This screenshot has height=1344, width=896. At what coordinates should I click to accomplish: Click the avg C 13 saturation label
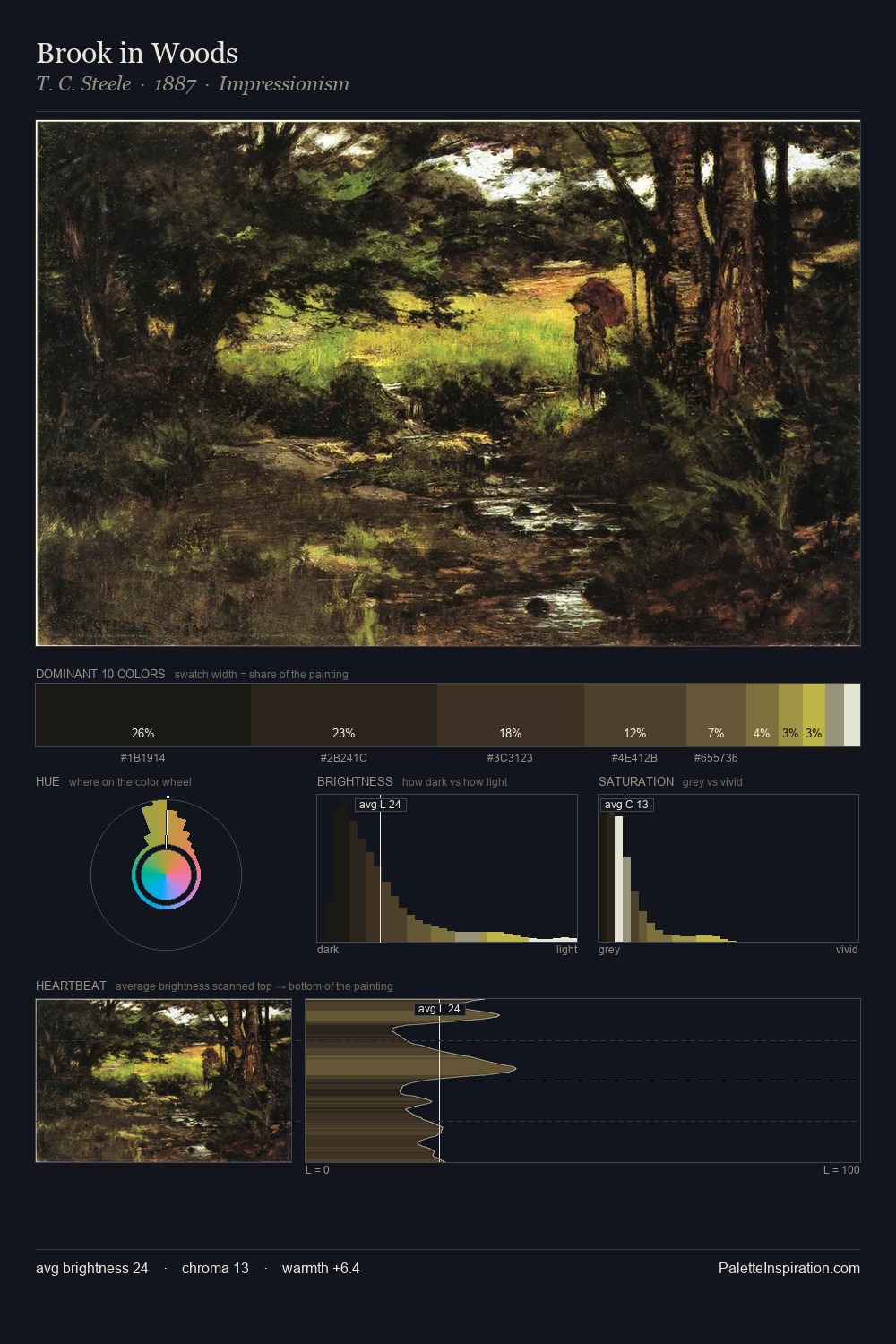pos(626,805)
